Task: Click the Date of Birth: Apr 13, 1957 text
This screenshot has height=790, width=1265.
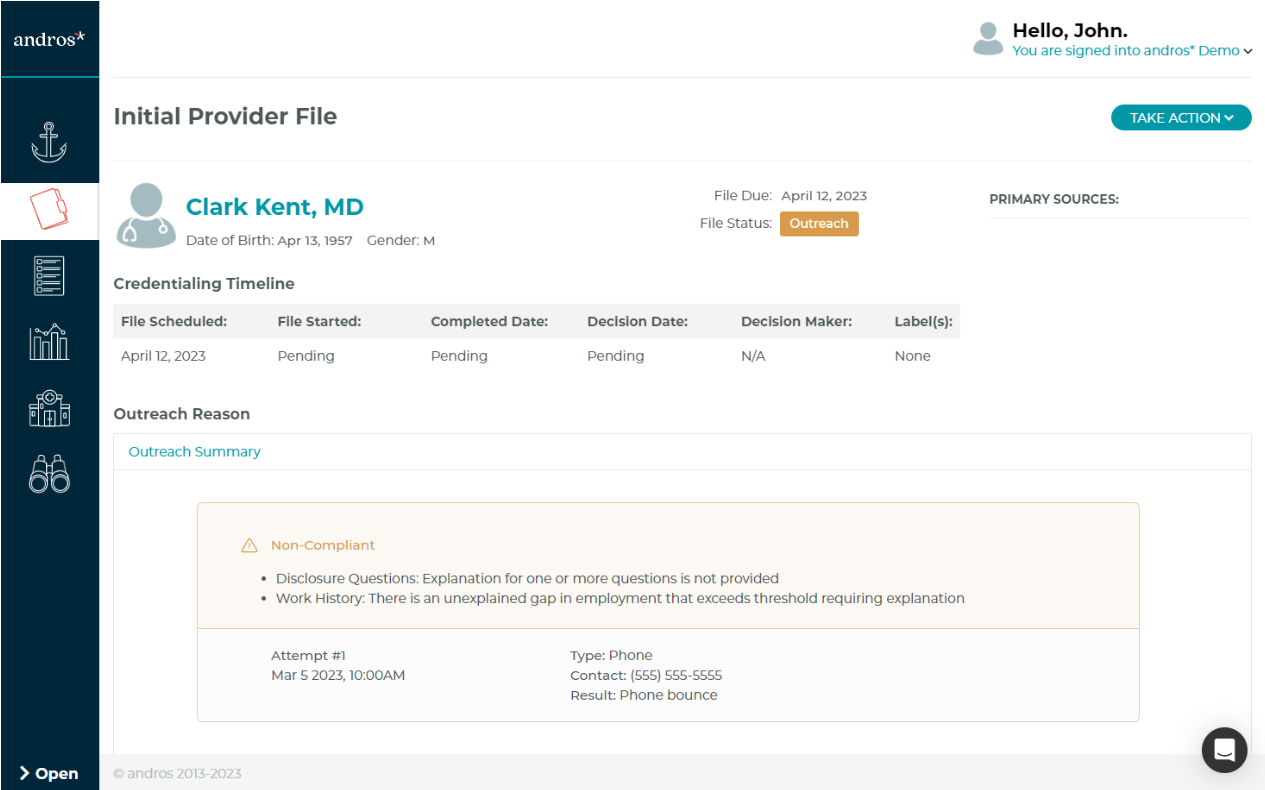Action: coord(269,241)
